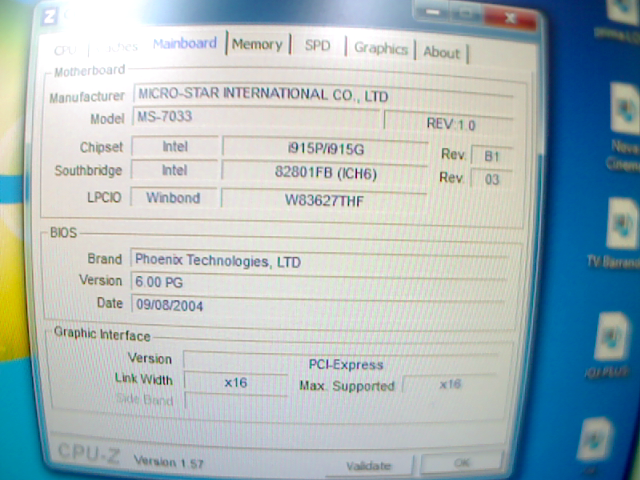
Task: Select the Mainboard tab
Action: tap(185, 43)
